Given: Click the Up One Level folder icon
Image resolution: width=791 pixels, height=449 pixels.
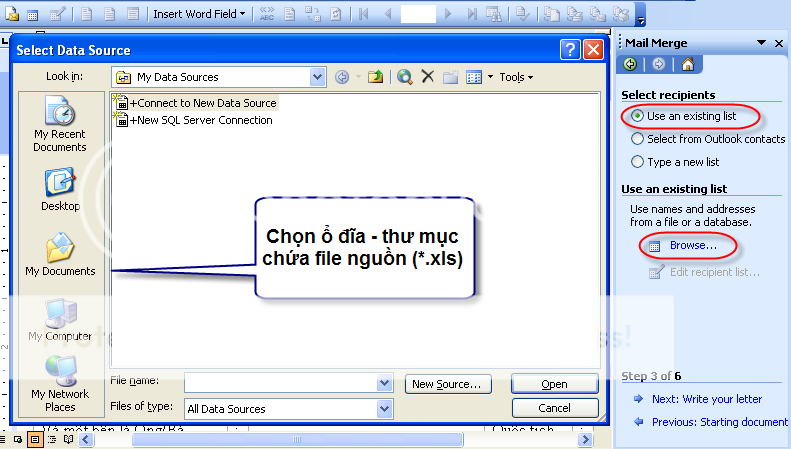Looking at the screenshot, I should (375, 77).
